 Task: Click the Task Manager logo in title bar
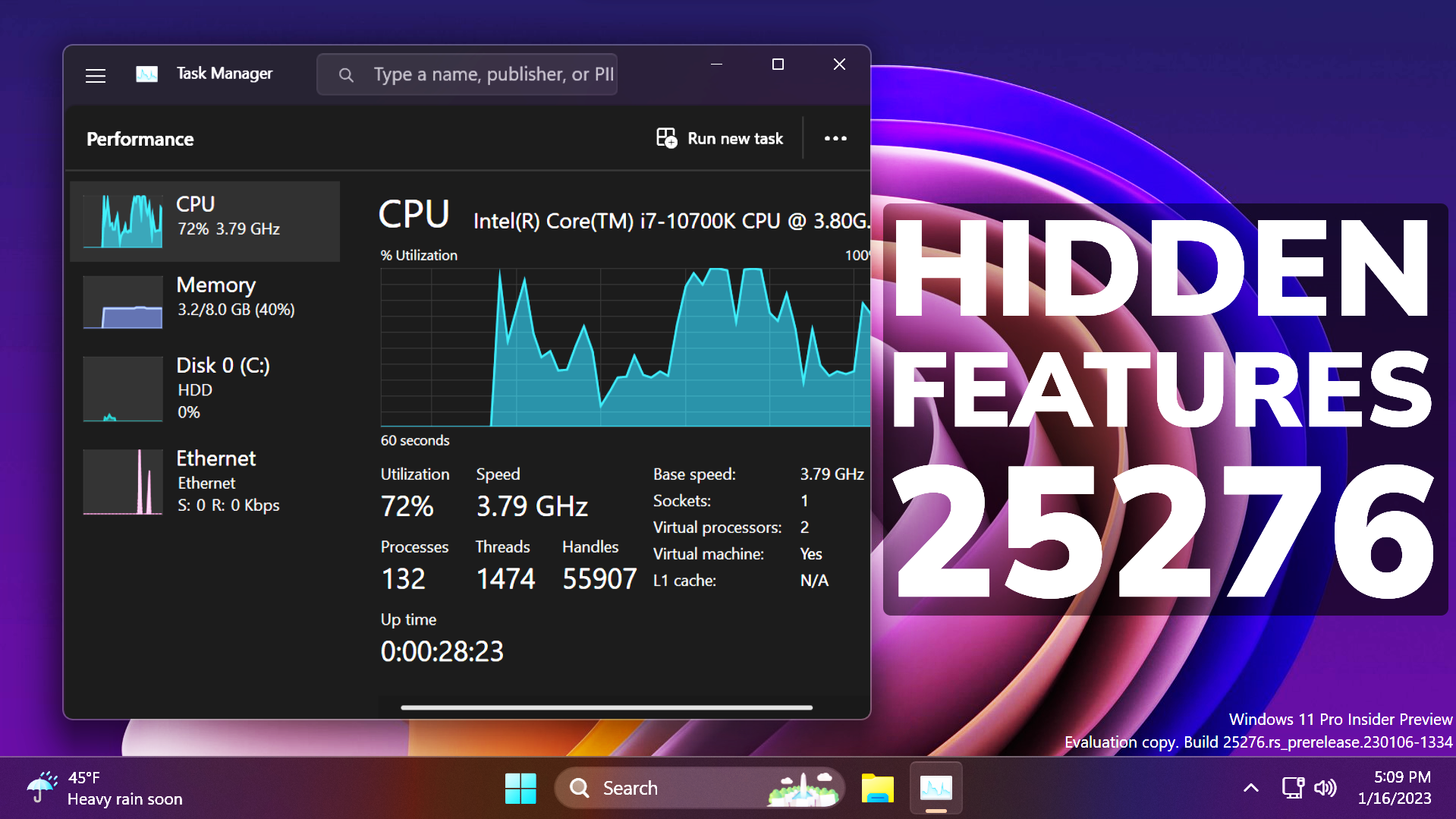(147, 74)
